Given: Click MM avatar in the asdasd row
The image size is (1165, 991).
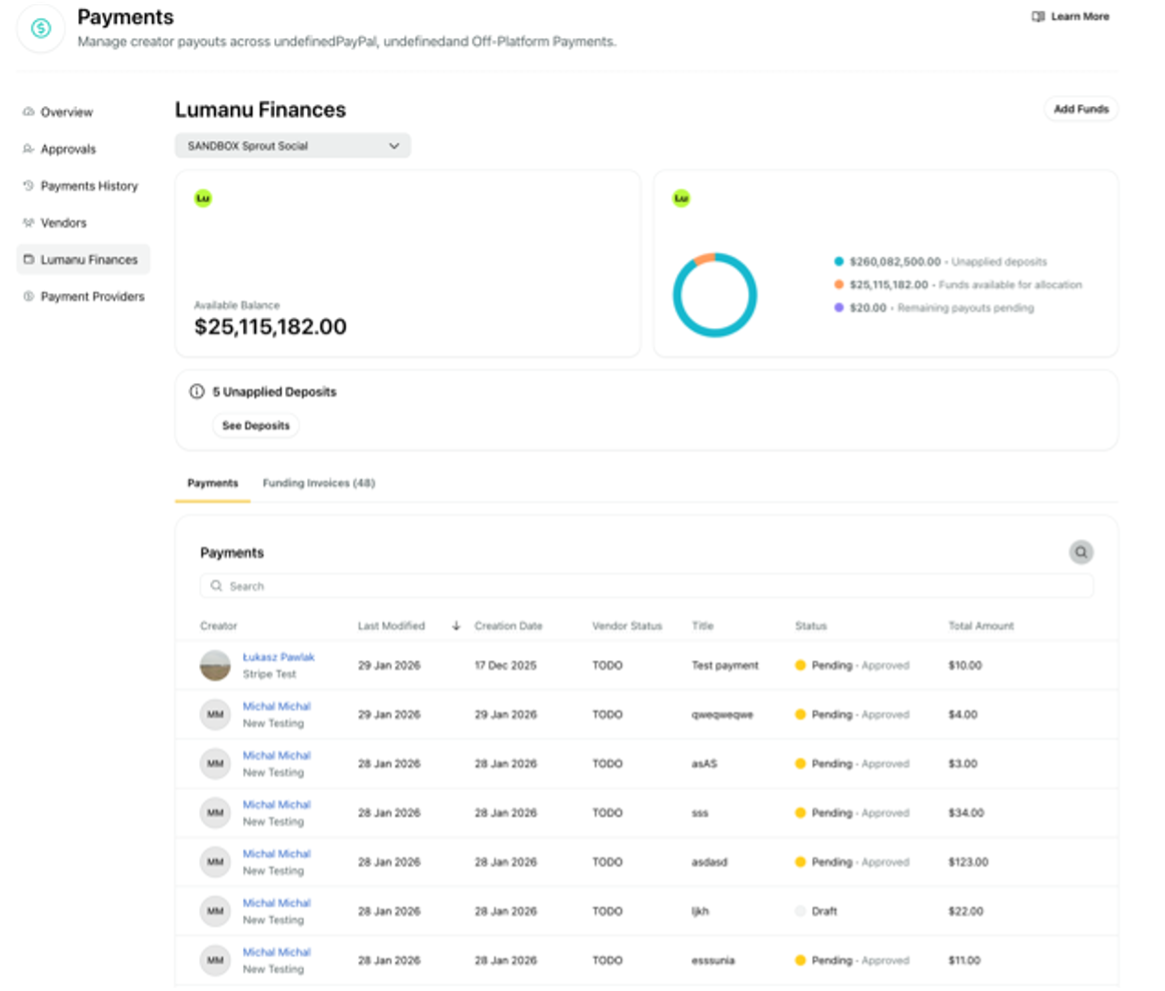Looking at the screenshot, I should point(215,862).
